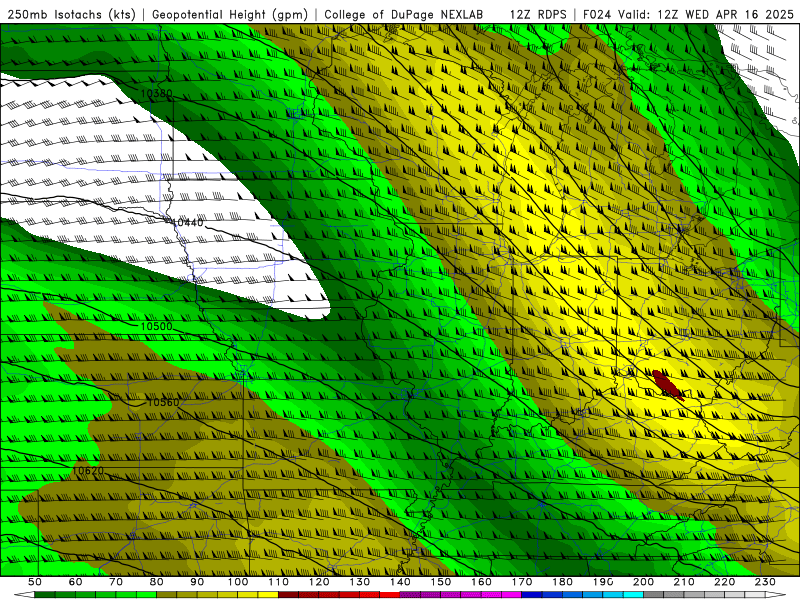Image resolution: width=800 pixels, height=600 pixels.
Task: Click the 80 value on color scale
Action: [157, 582]
